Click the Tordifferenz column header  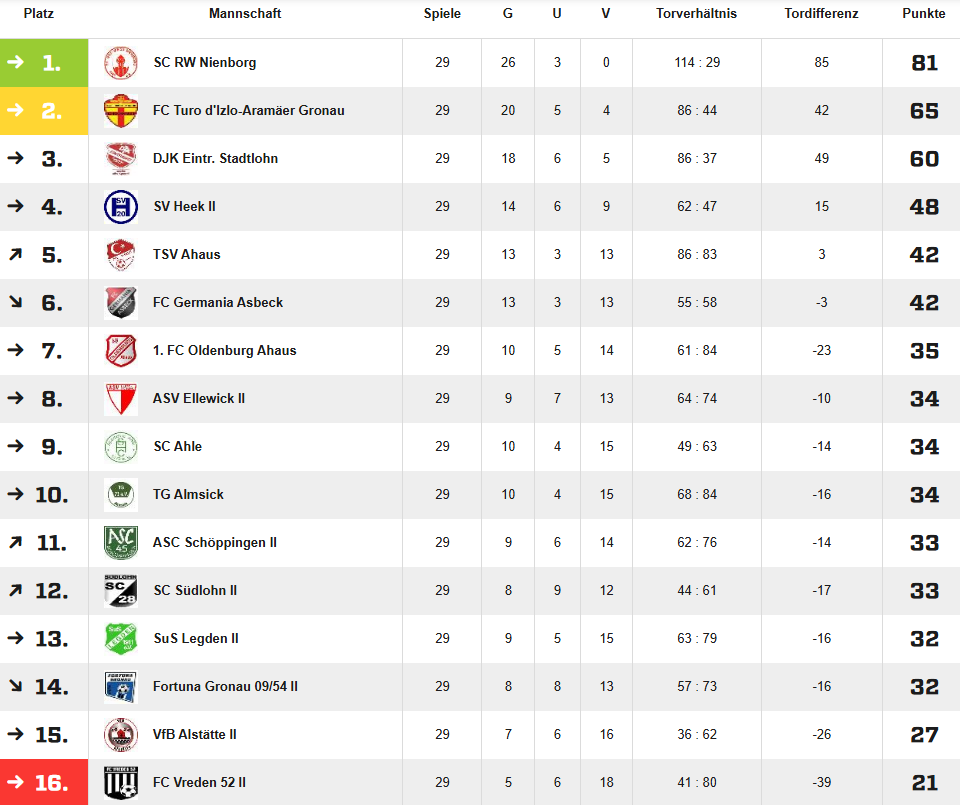[x=821, y=13]
